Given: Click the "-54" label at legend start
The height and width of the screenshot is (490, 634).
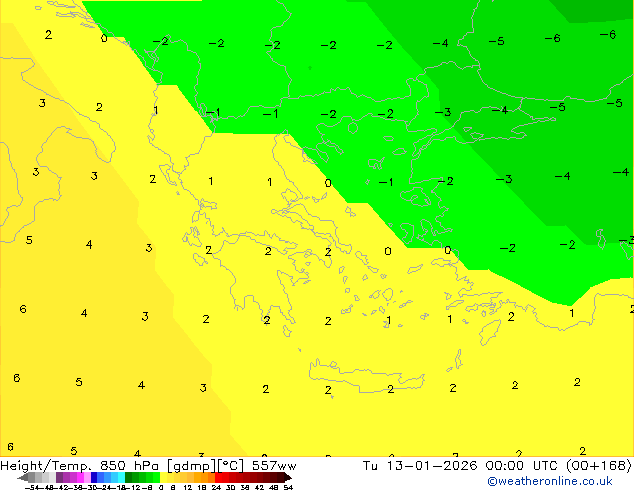Looking at the screenshot, I should point(32,487).
